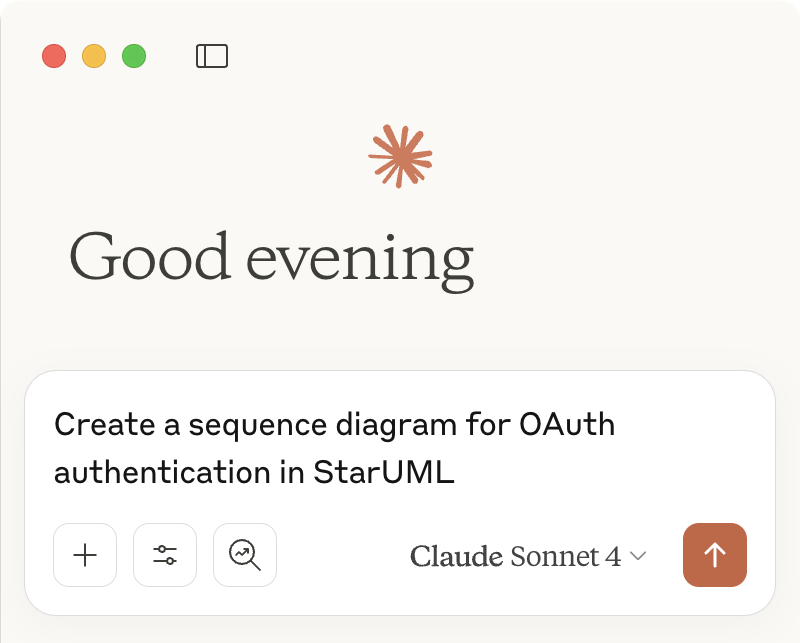Image resolution: width=800 pixels, height=643 pixels.
Task: Send the message with the arrow button
Action: pyautogui.click(x=715, y=554)
